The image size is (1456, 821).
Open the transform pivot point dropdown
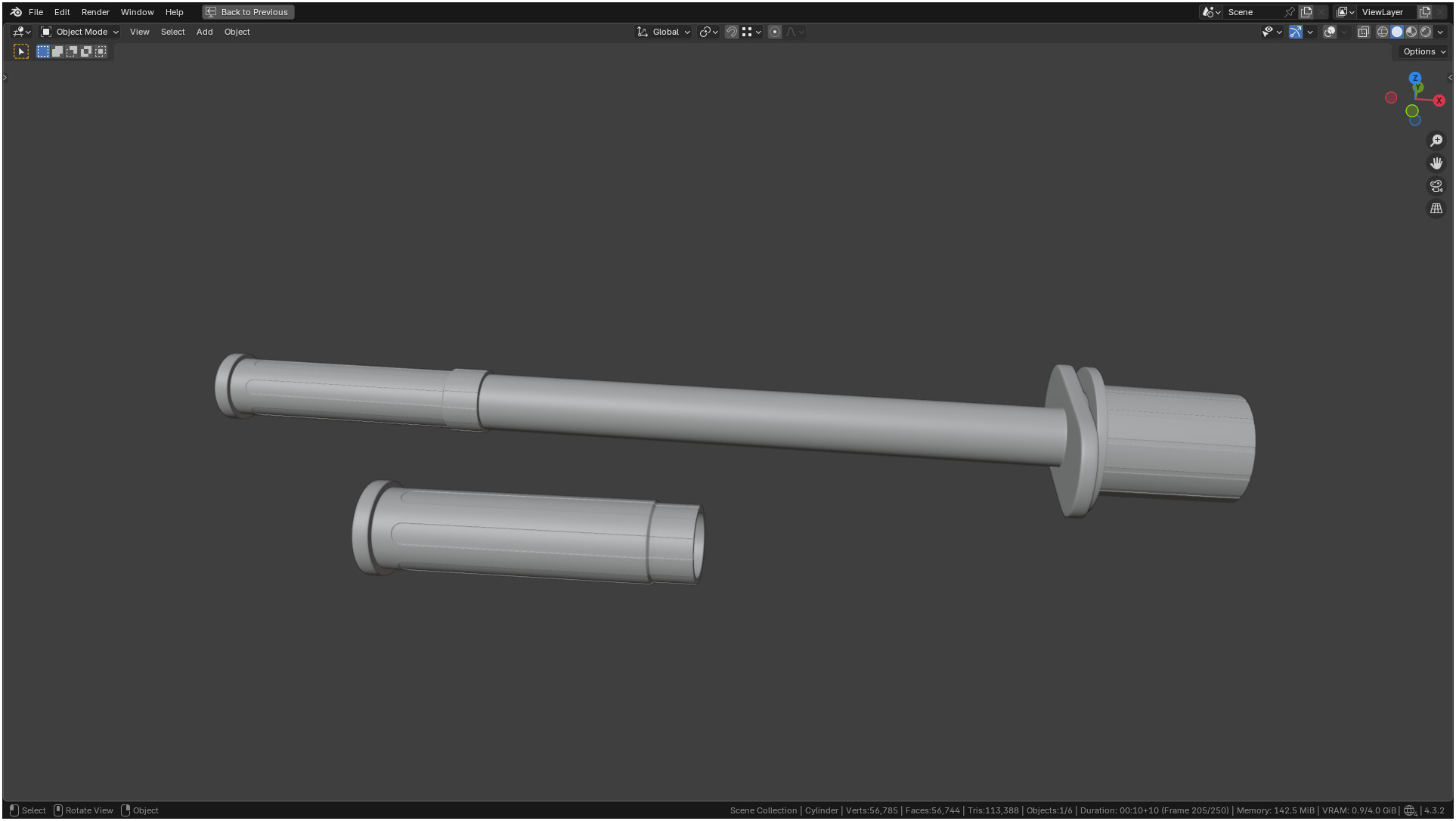pos(708,32)
